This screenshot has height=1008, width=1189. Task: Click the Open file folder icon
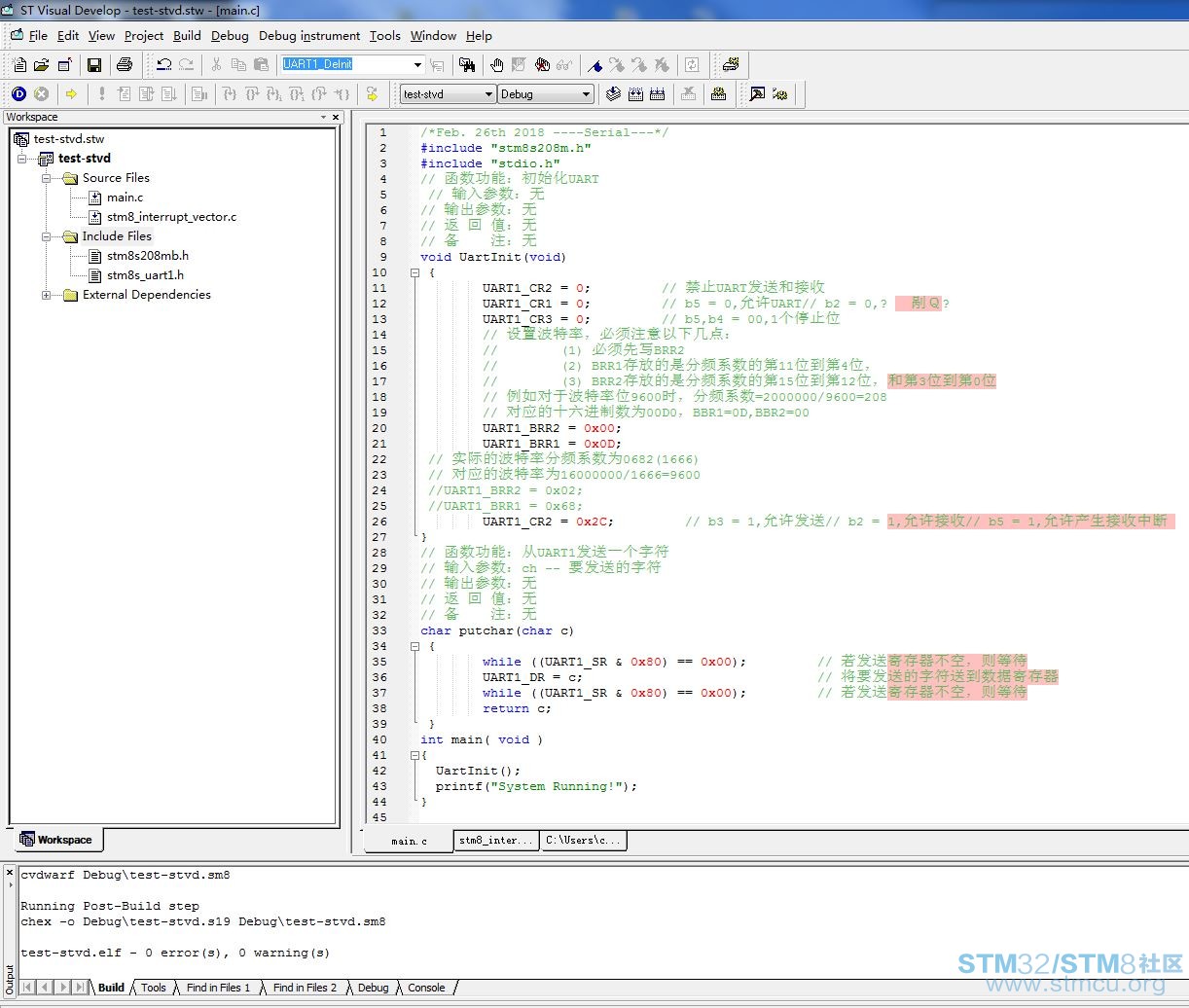42,65
